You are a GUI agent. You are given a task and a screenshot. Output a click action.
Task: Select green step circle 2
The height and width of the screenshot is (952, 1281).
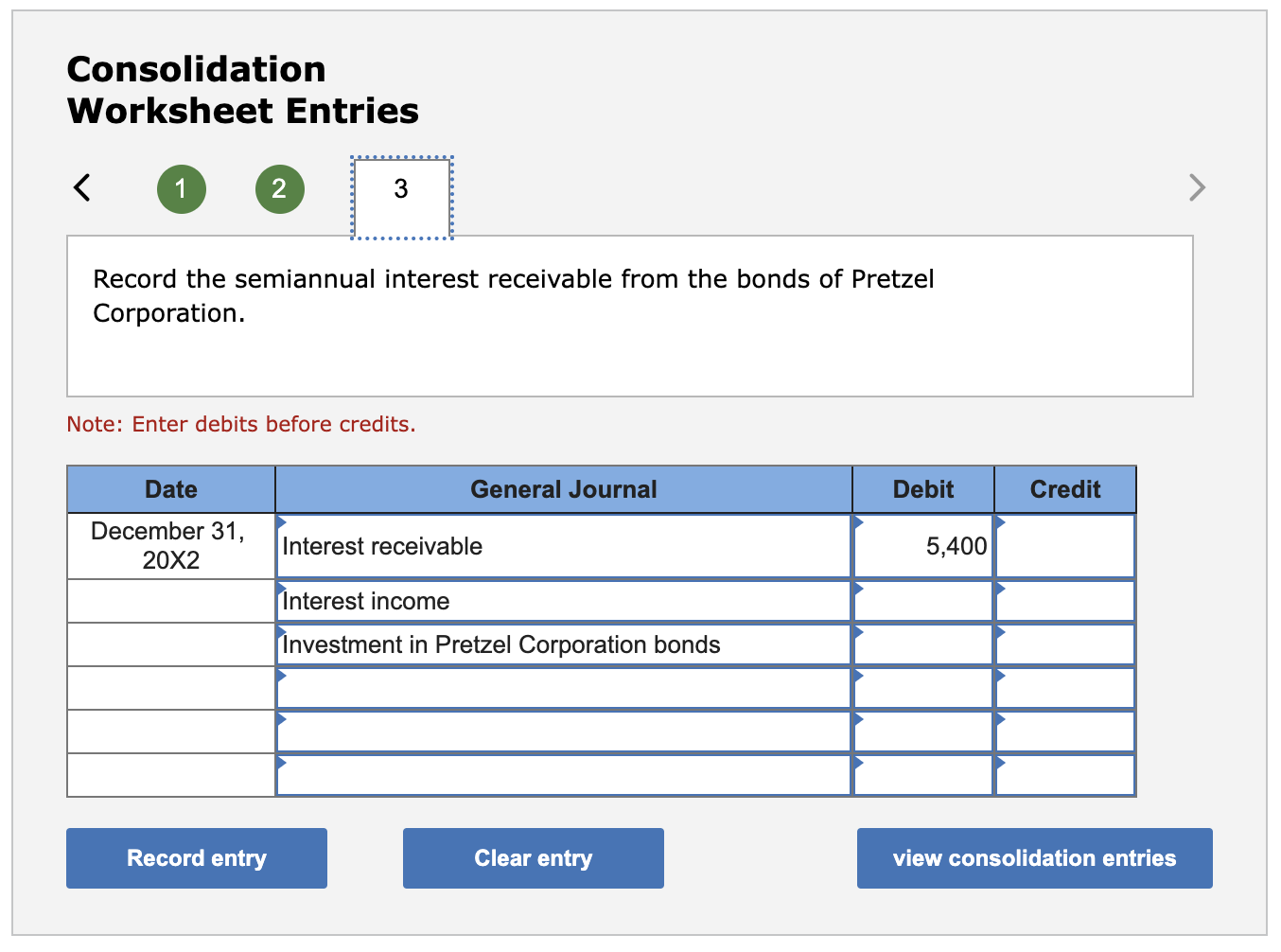(279, 188)
